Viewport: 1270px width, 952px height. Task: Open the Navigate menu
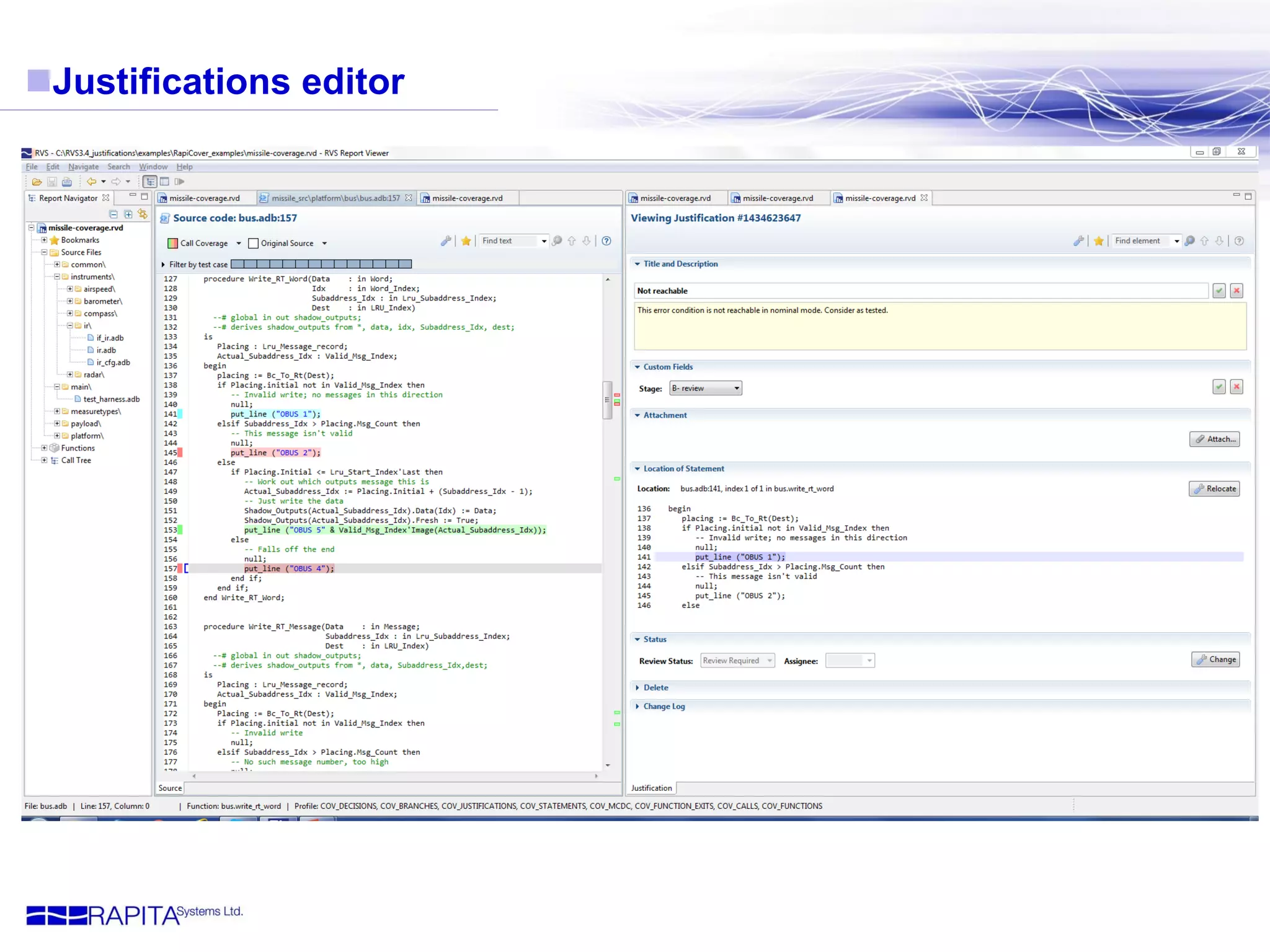(x=83, y=167)
